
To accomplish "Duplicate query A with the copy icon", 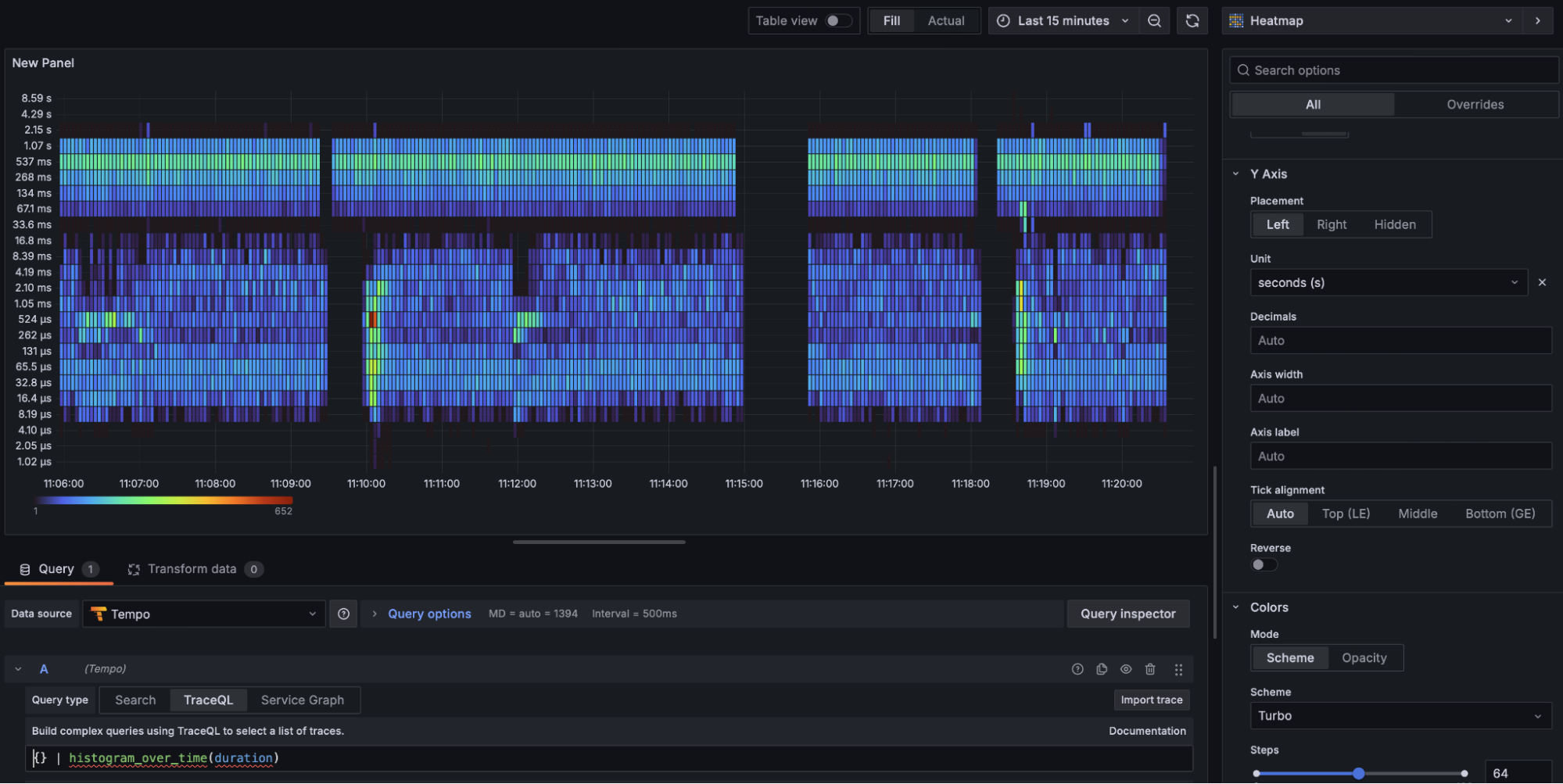I will click(1102, 669).
